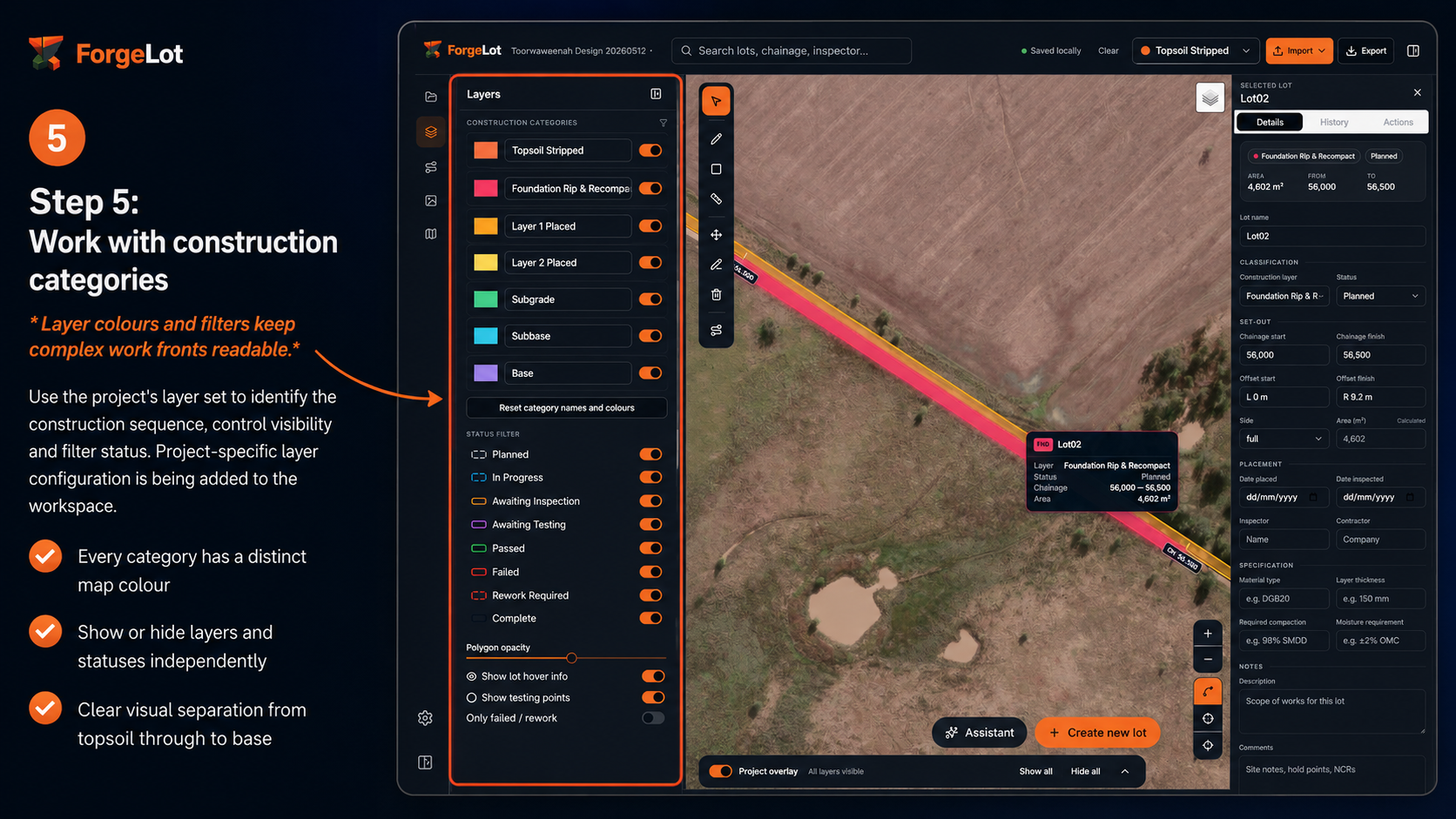Screen dimensions: 1456x819
Task: Select the move arrows tool
Action: click(716, 235)
